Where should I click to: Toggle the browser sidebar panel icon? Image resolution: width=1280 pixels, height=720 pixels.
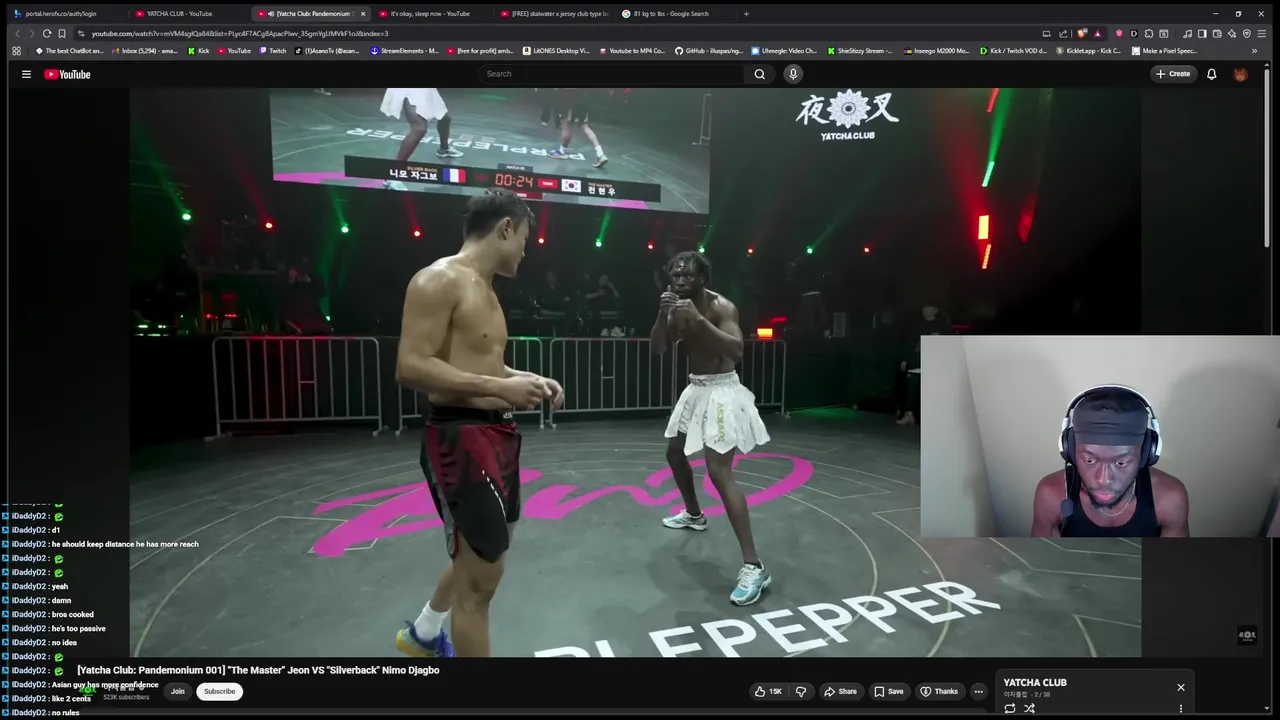pyautogui.click(x=1202, y=33)
